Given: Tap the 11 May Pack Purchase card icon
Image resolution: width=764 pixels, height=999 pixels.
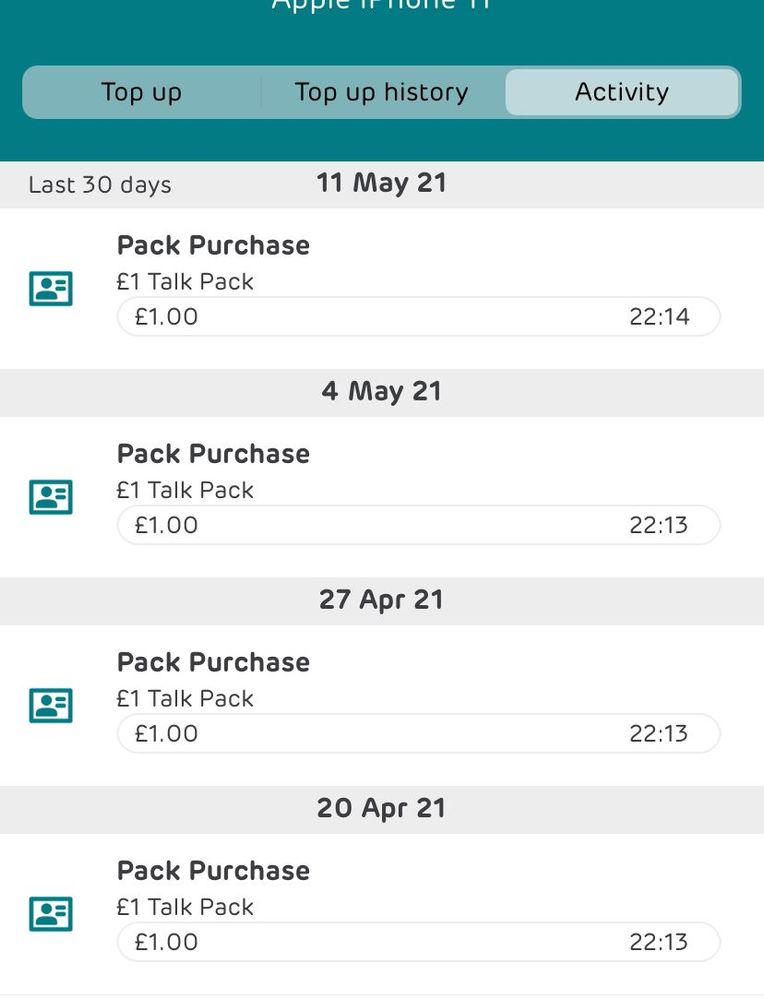Looking at the screenshot, I should click(x=51, y=289).
